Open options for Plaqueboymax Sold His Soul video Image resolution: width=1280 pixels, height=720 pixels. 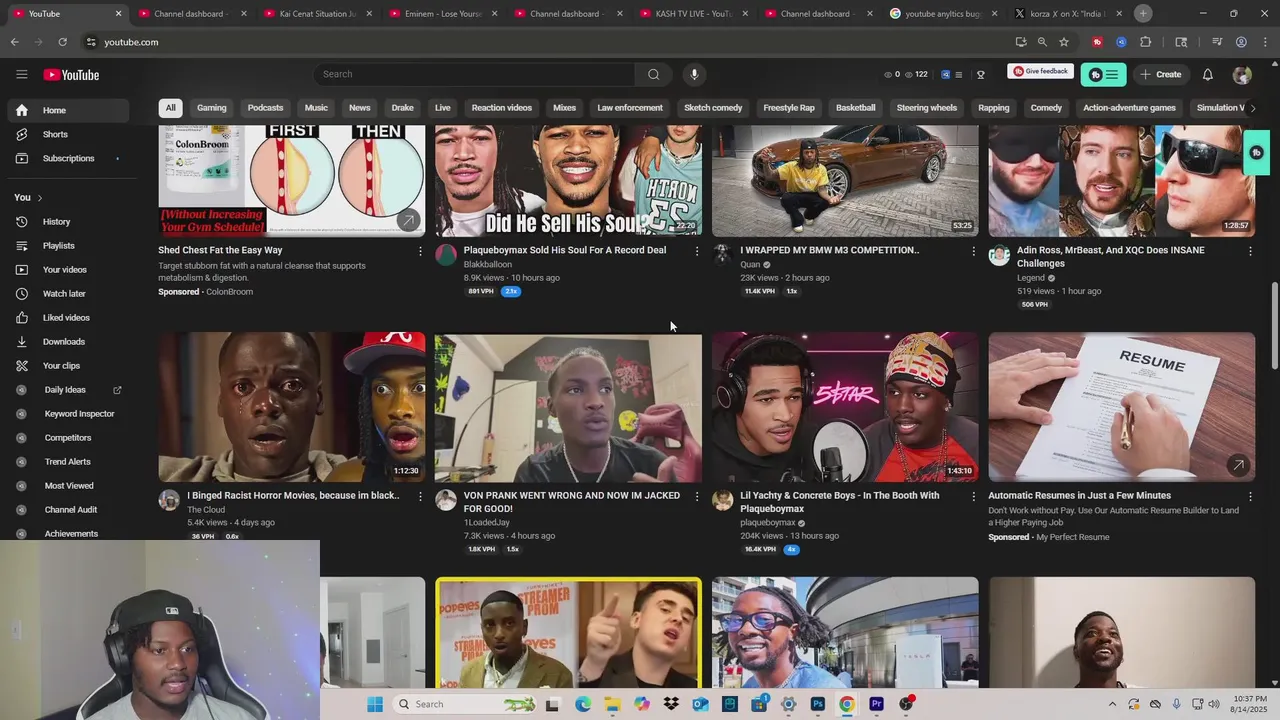pos(697,251)
